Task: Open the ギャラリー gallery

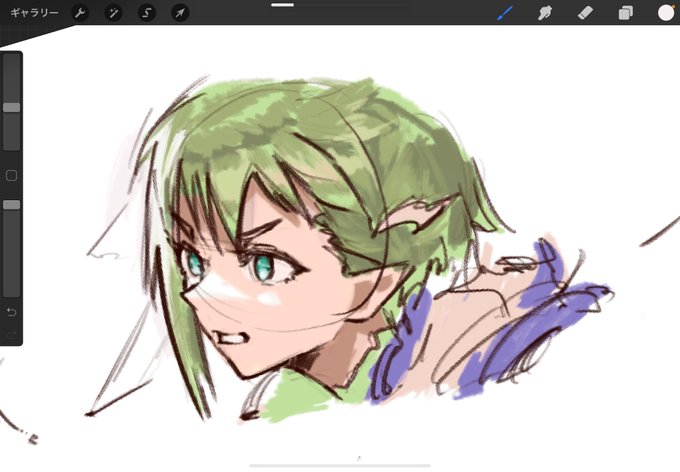Action: (34, 13)
